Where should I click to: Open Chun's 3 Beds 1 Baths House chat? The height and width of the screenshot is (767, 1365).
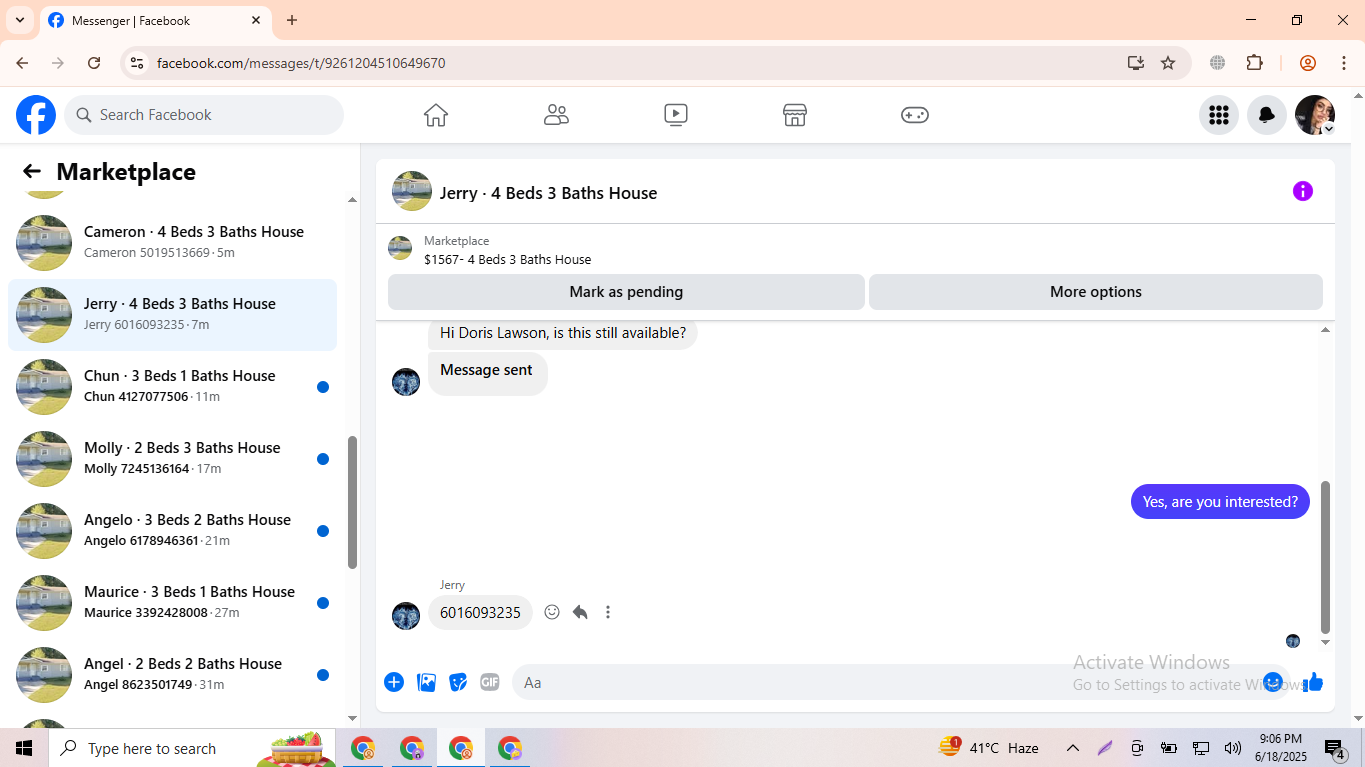172,387
